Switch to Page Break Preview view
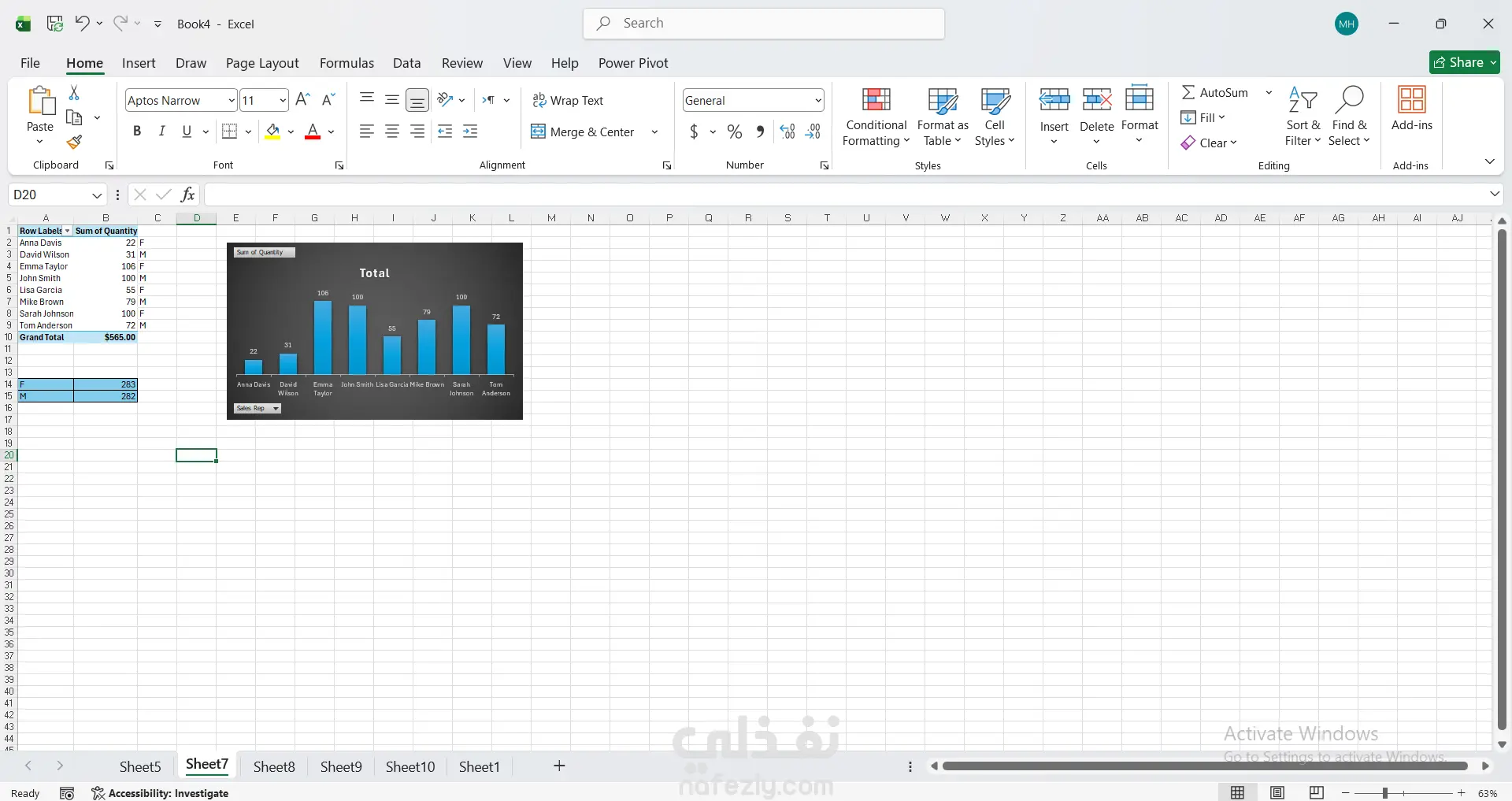The height and width of the screenshot is (801, 1512). coord(1317,792)
